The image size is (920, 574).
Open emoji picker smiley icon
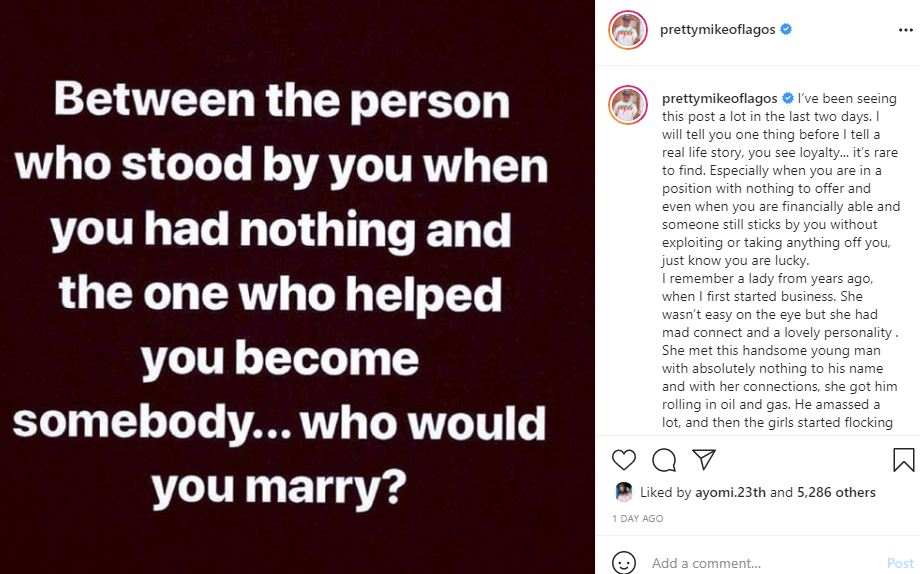pos(623,563)
